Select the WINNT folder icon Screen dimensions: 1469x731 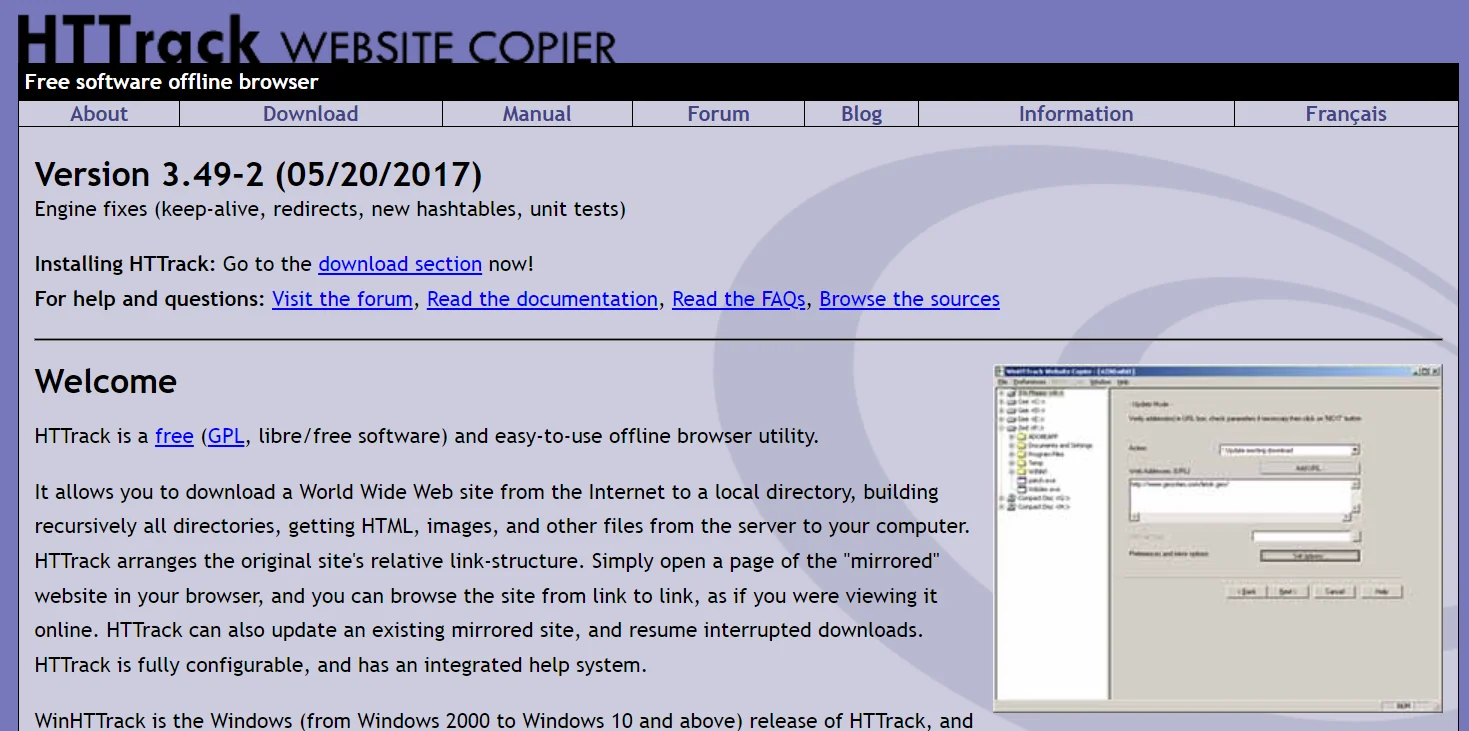[1022, 470]
